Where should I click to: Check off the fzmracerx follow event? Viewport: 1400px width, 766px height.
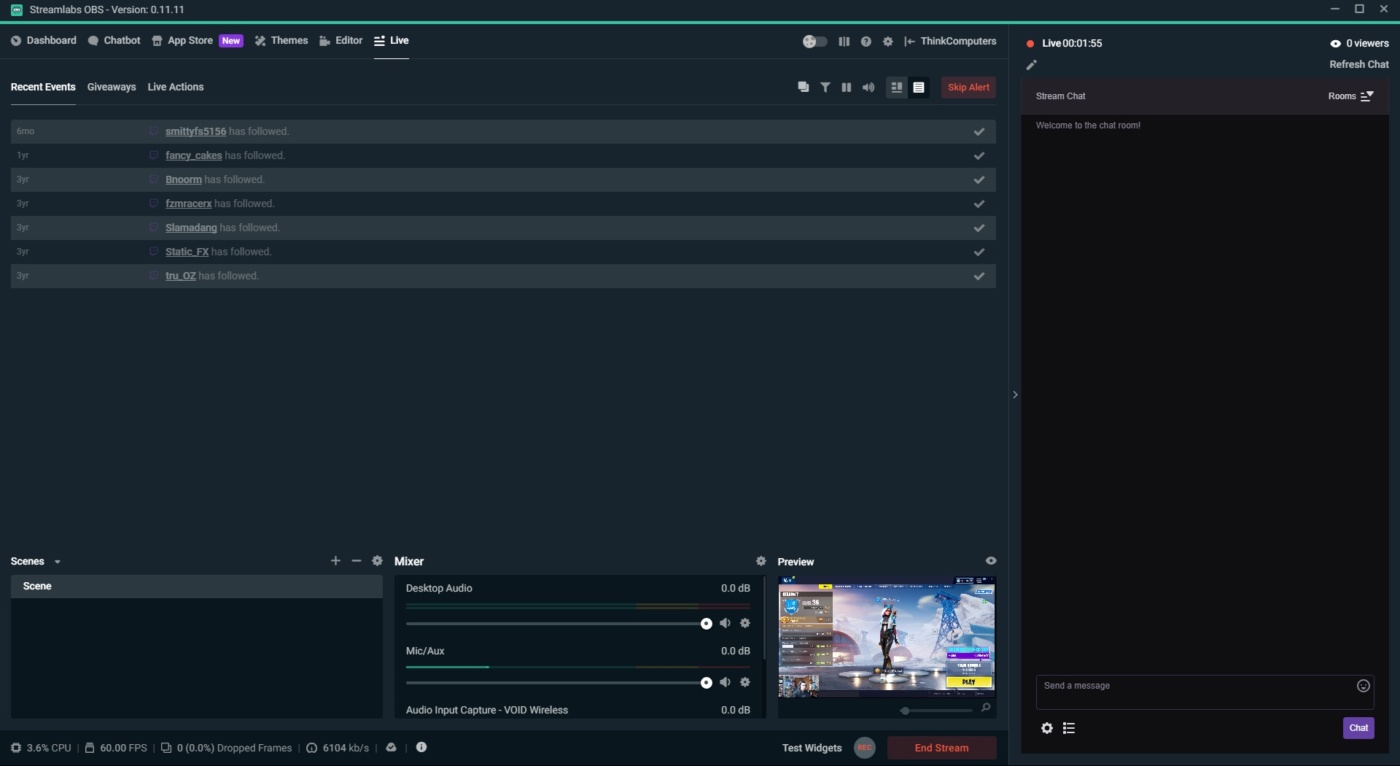979,203
